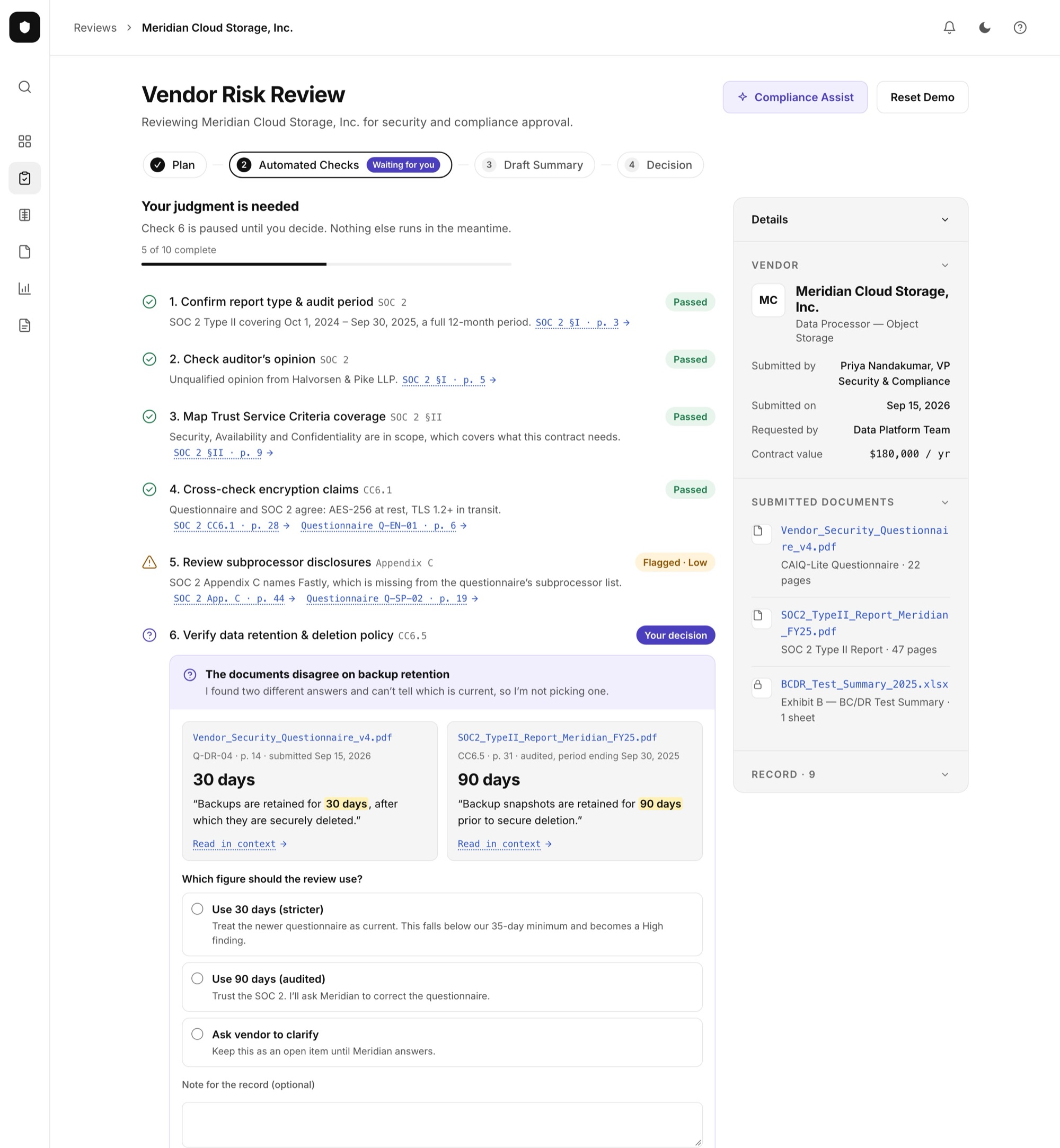Screen dimensions: 1060x1148
Task: Select Use 90 days (audited) option
Action: [x=441, y=987]
